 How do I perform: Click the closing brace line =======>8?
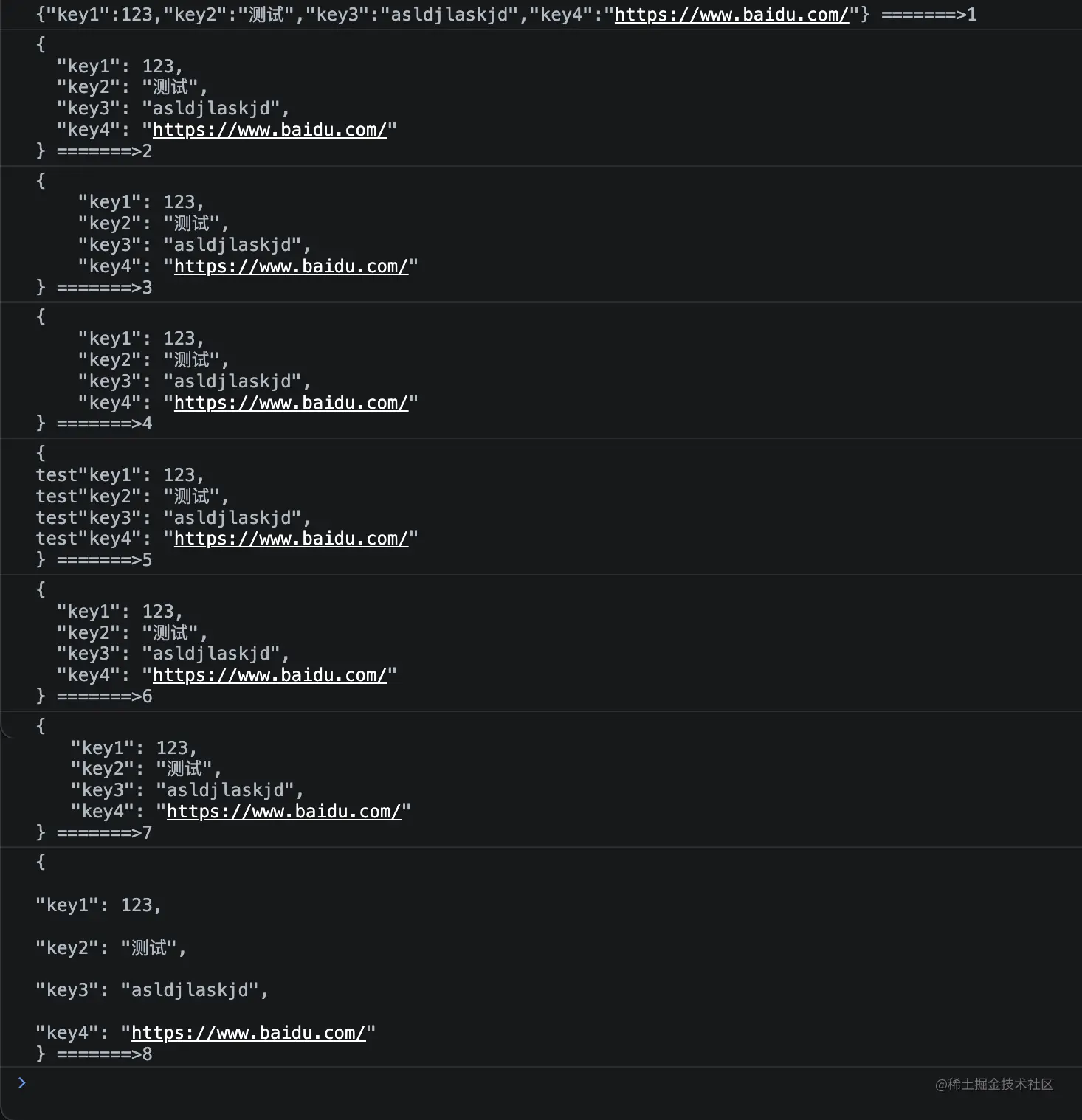click(94, 1054)
